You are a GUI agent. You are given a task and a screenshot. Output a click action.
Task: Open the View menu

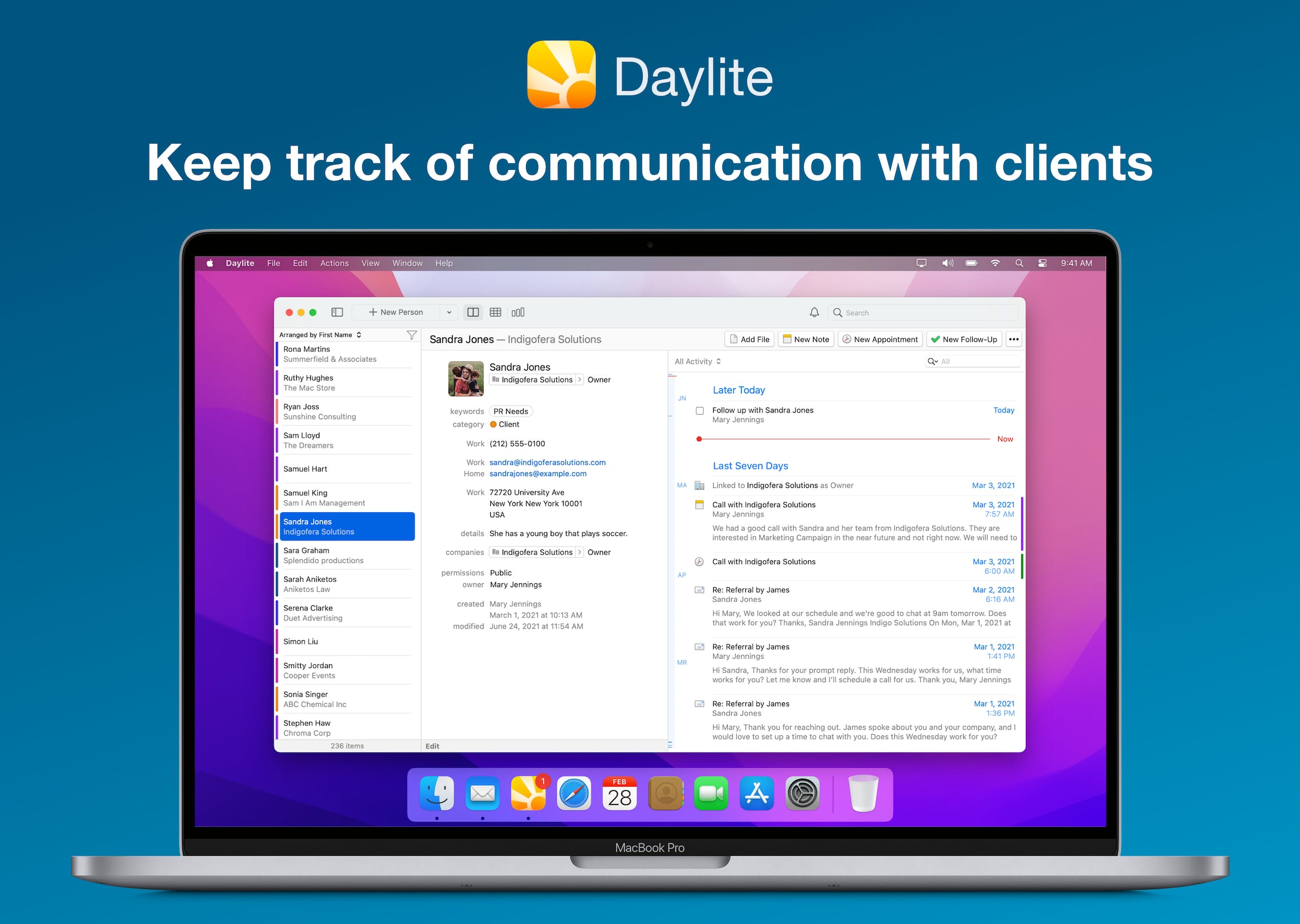click(370, 263)
